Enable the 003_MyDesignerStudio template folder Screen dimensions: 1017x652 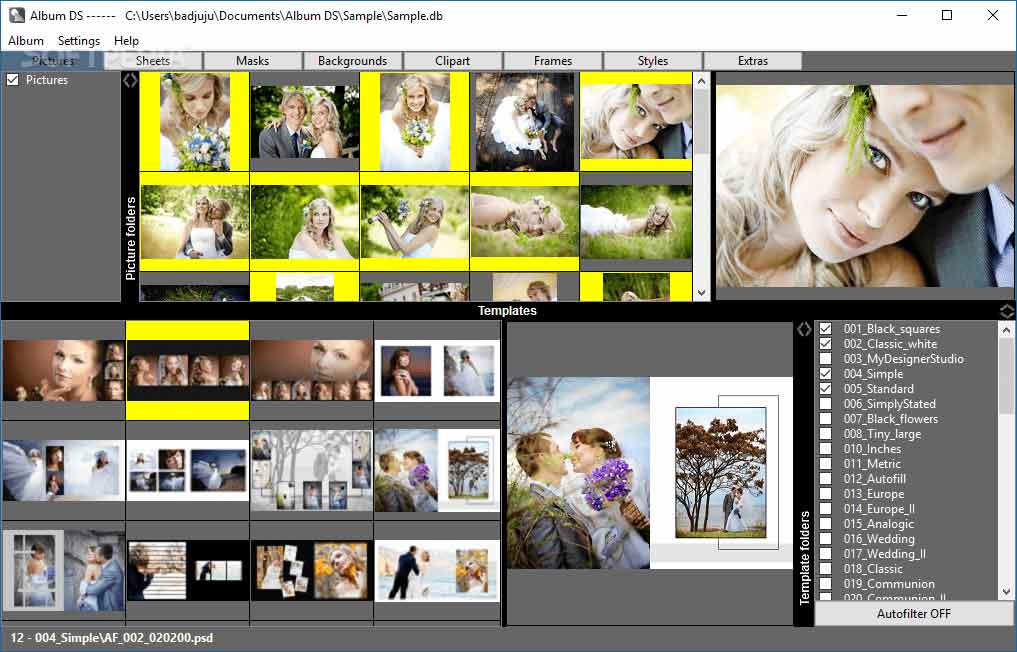tap(825, 358)
